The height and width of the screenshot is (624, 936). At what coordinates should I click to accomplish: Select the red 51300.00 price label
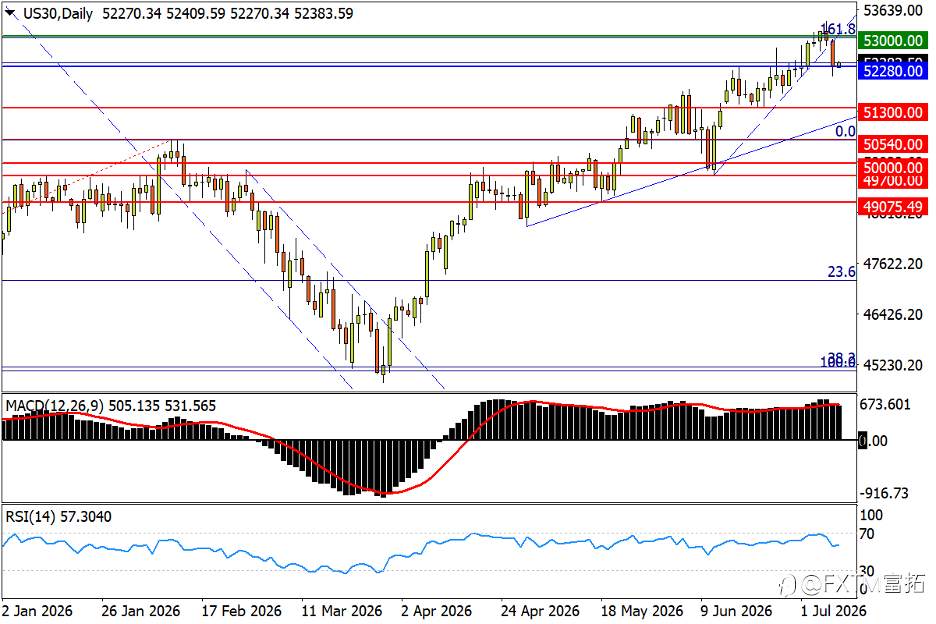893,112
